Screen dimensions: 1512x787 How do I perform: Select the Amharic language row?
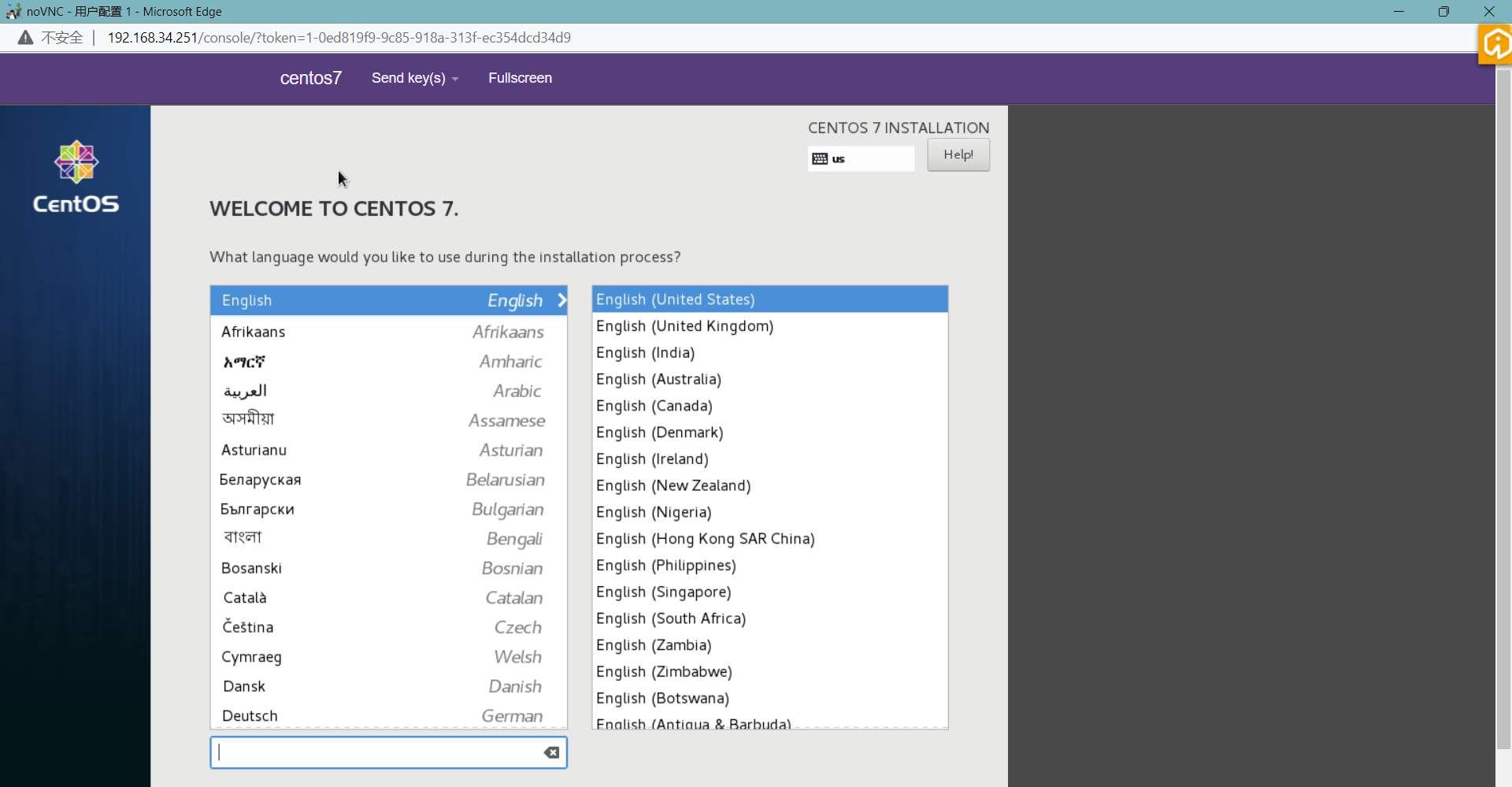pos(388,362)
